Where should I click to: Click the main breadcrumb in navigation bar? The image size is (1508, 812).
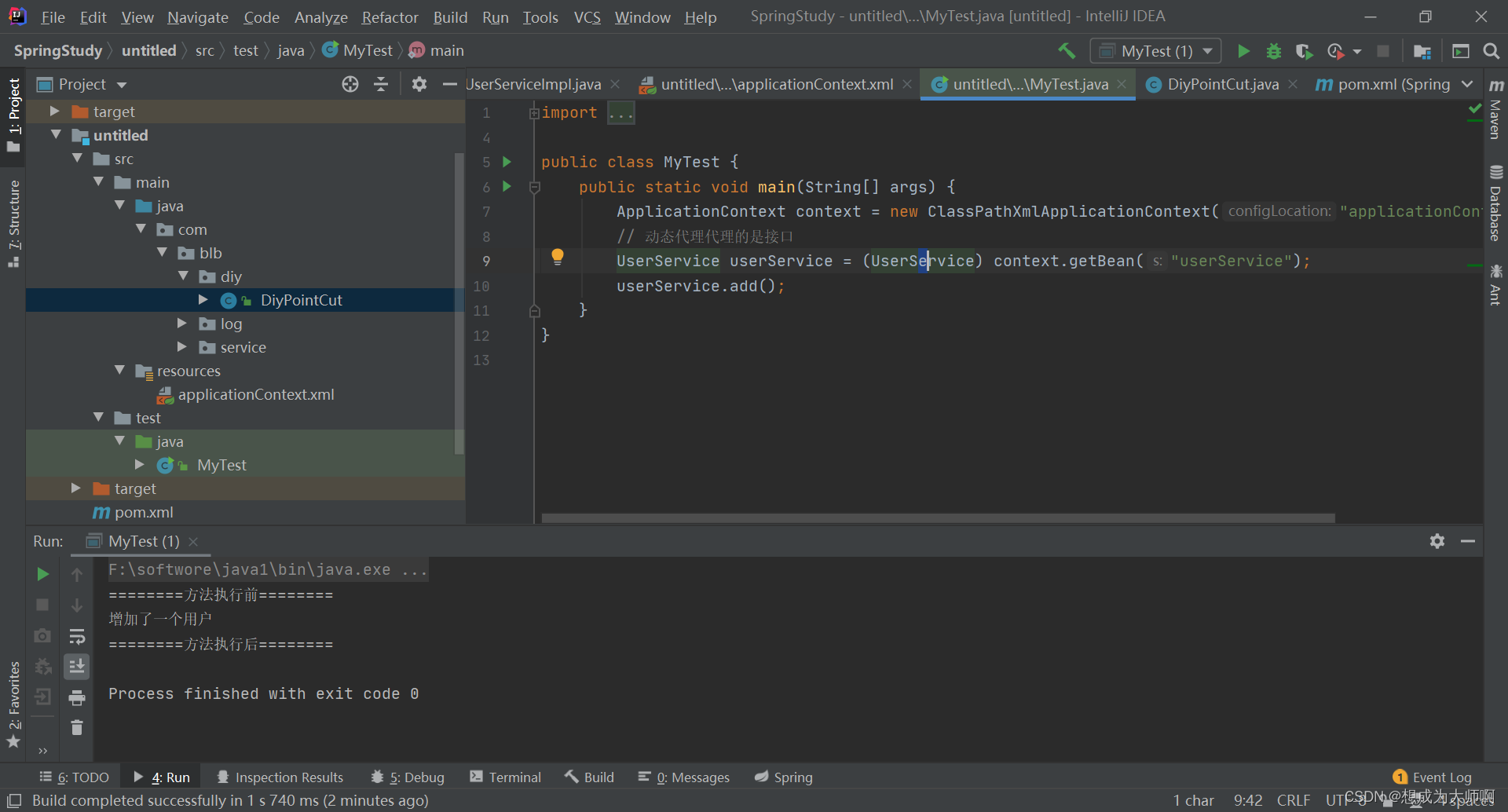pos(437,51)
